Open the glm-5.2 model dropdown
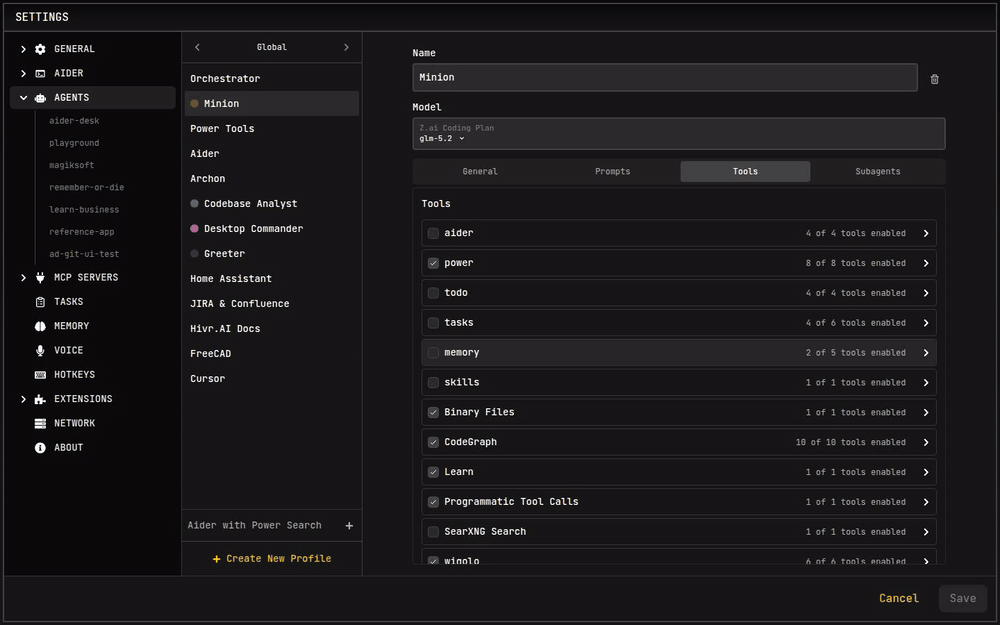Screen dimensions: 1000x625 442,138
